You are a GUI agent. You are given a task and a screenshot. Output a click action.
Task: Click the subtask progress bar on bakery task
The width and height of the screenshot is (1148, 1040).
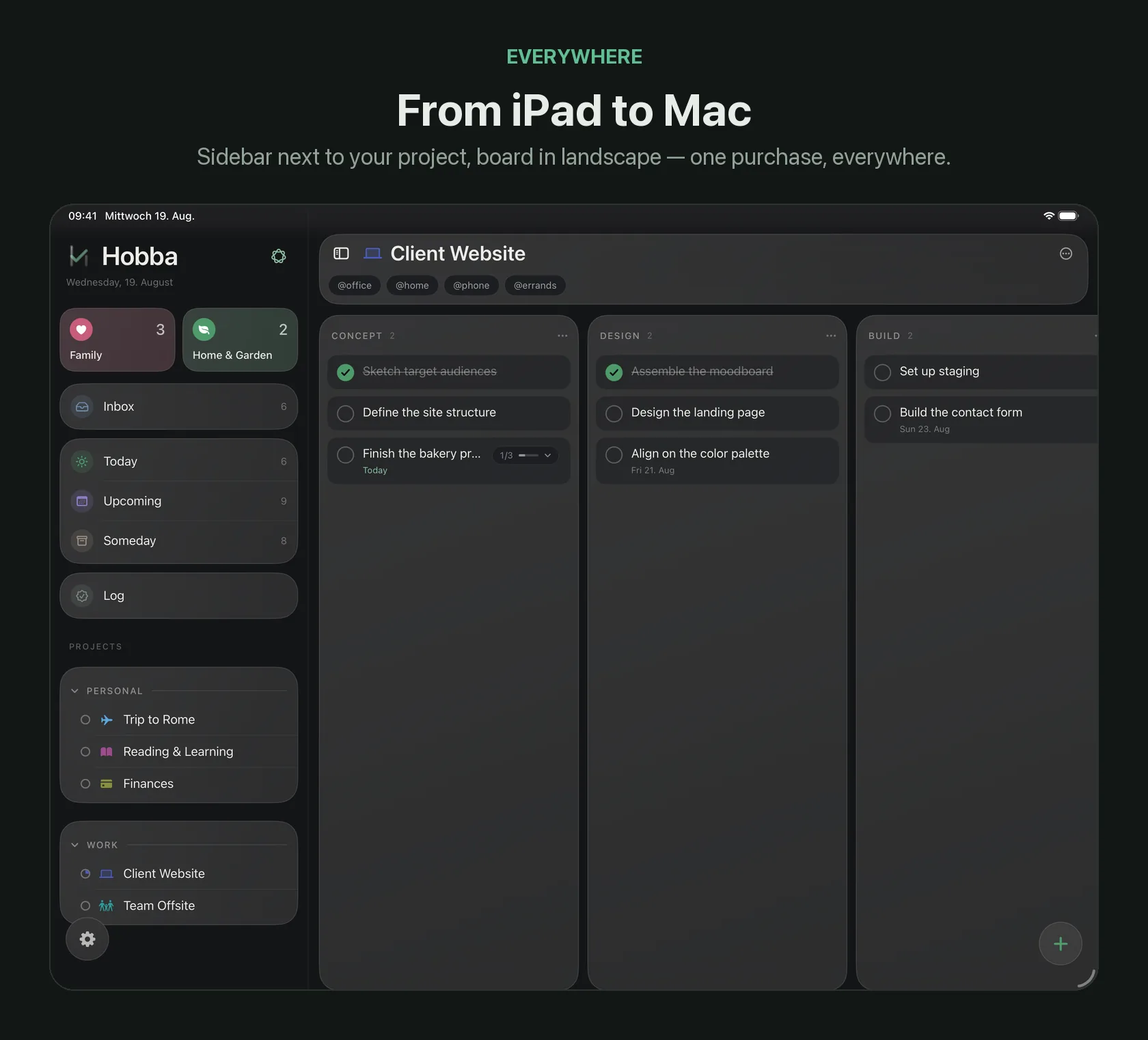click(x=528, y=455)
